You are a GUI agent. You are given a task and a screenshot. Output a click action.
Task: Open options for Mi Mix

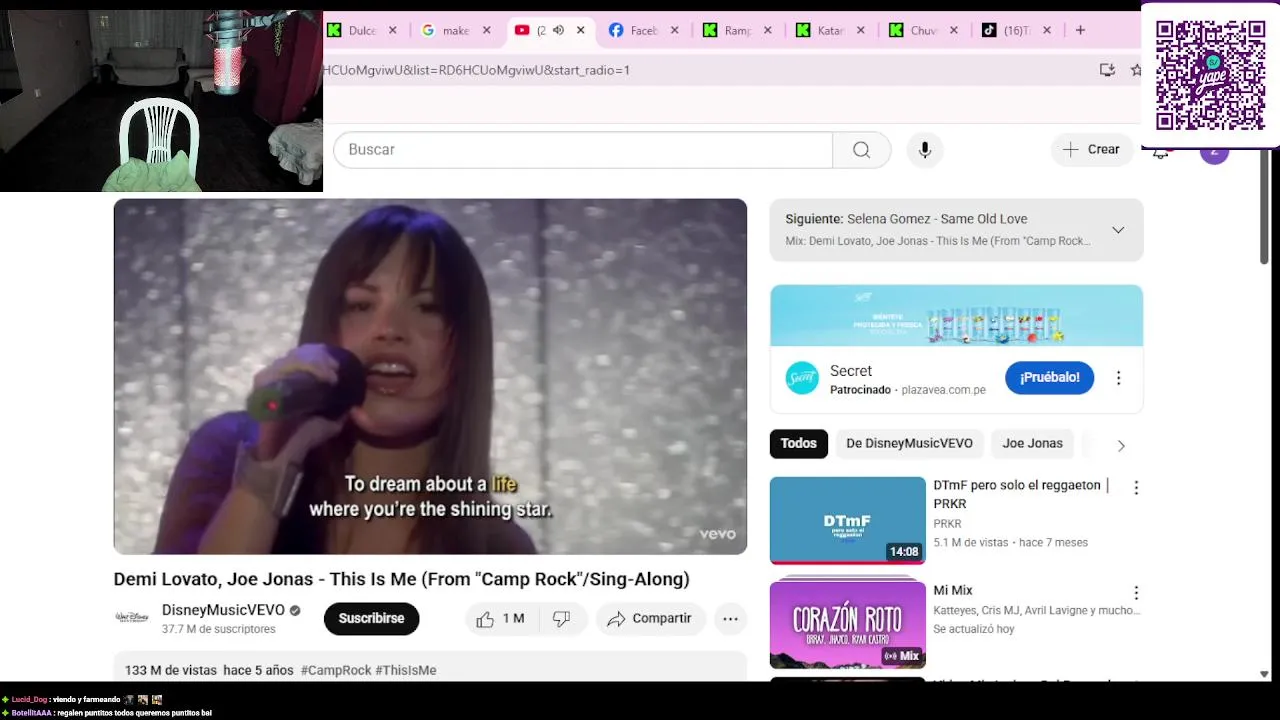1136,593
